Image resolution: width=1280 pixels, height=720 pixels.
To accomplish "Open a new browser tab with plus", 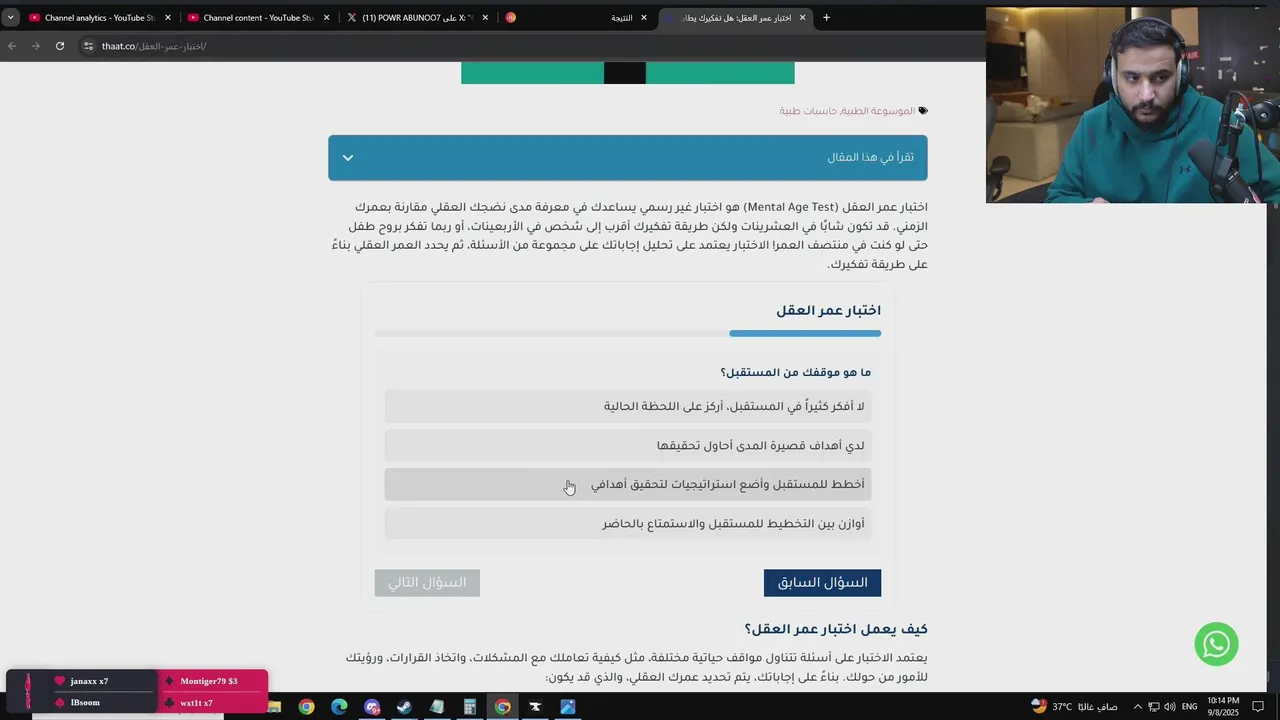I will [x=826, y=17].
